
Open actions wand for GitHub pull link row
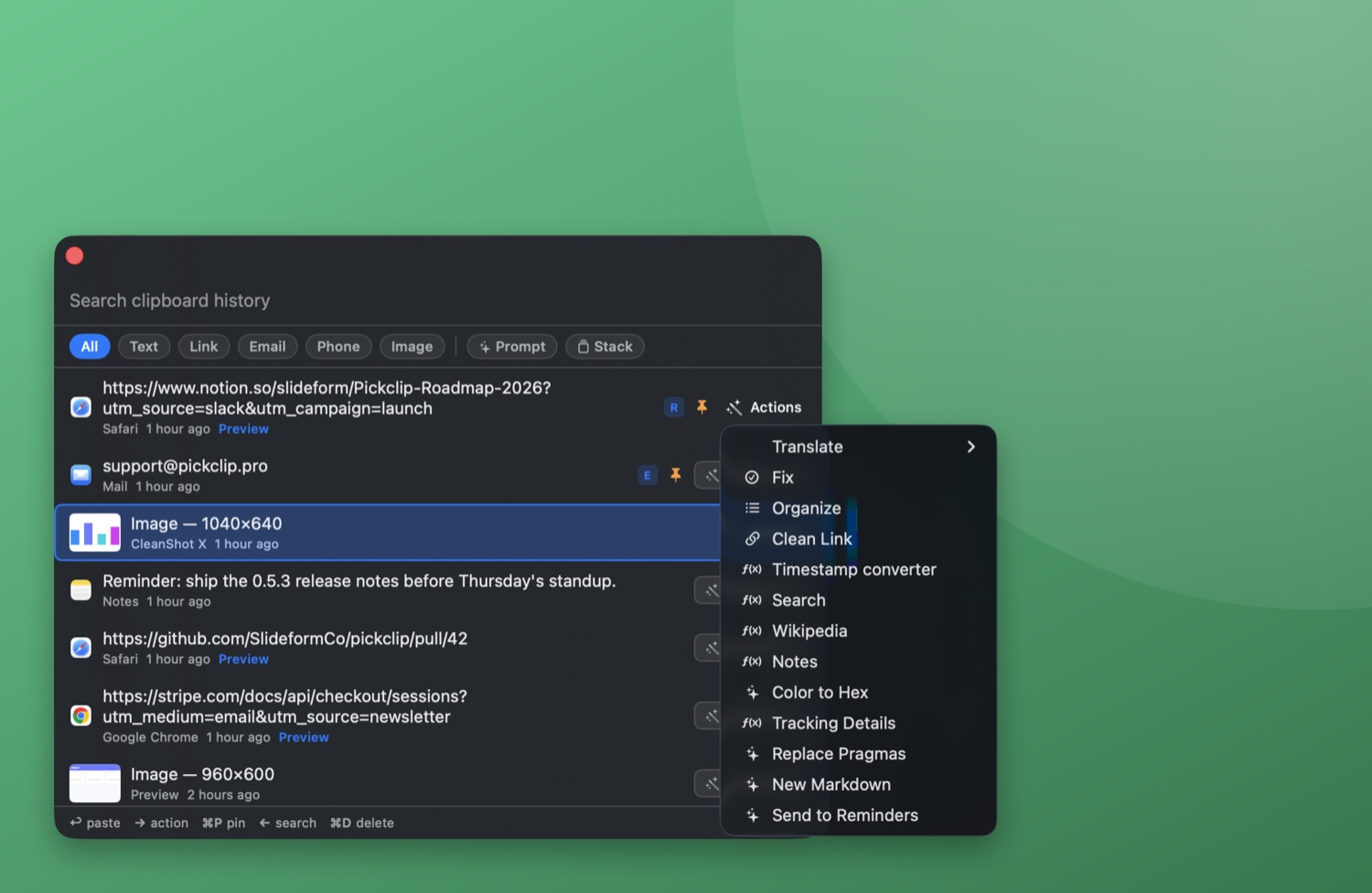coord(709,648)
